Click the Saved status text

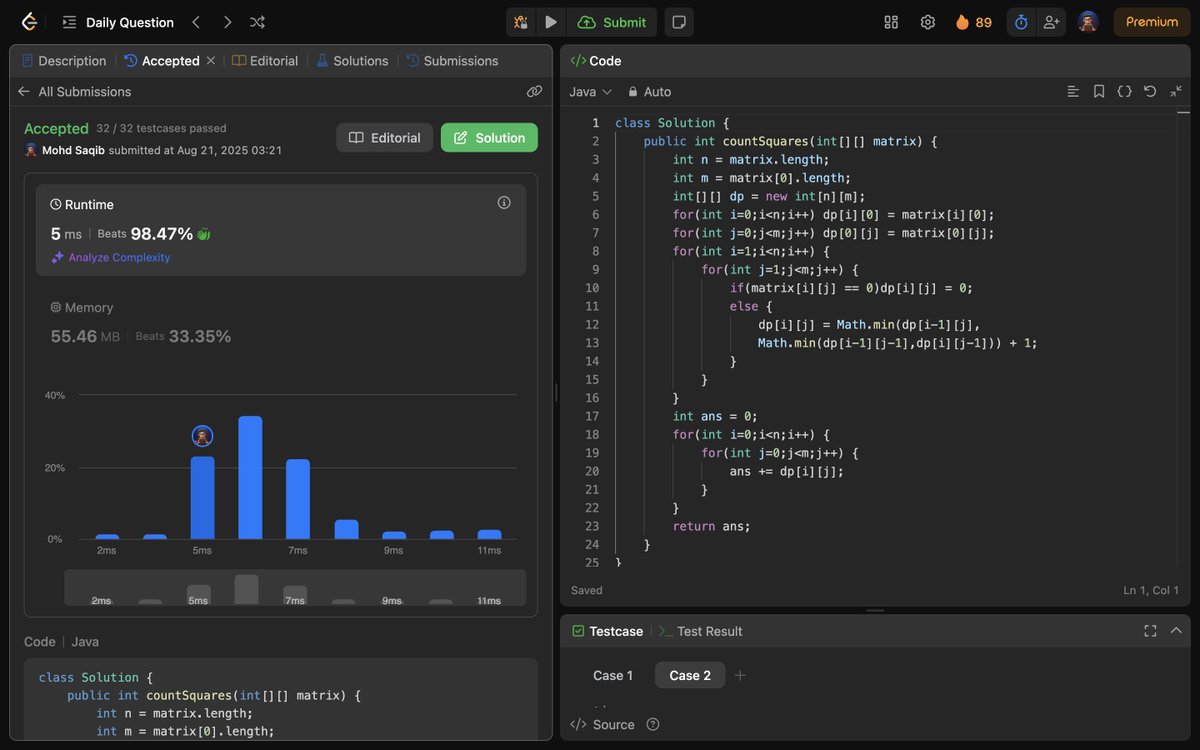tap(587, 590)
